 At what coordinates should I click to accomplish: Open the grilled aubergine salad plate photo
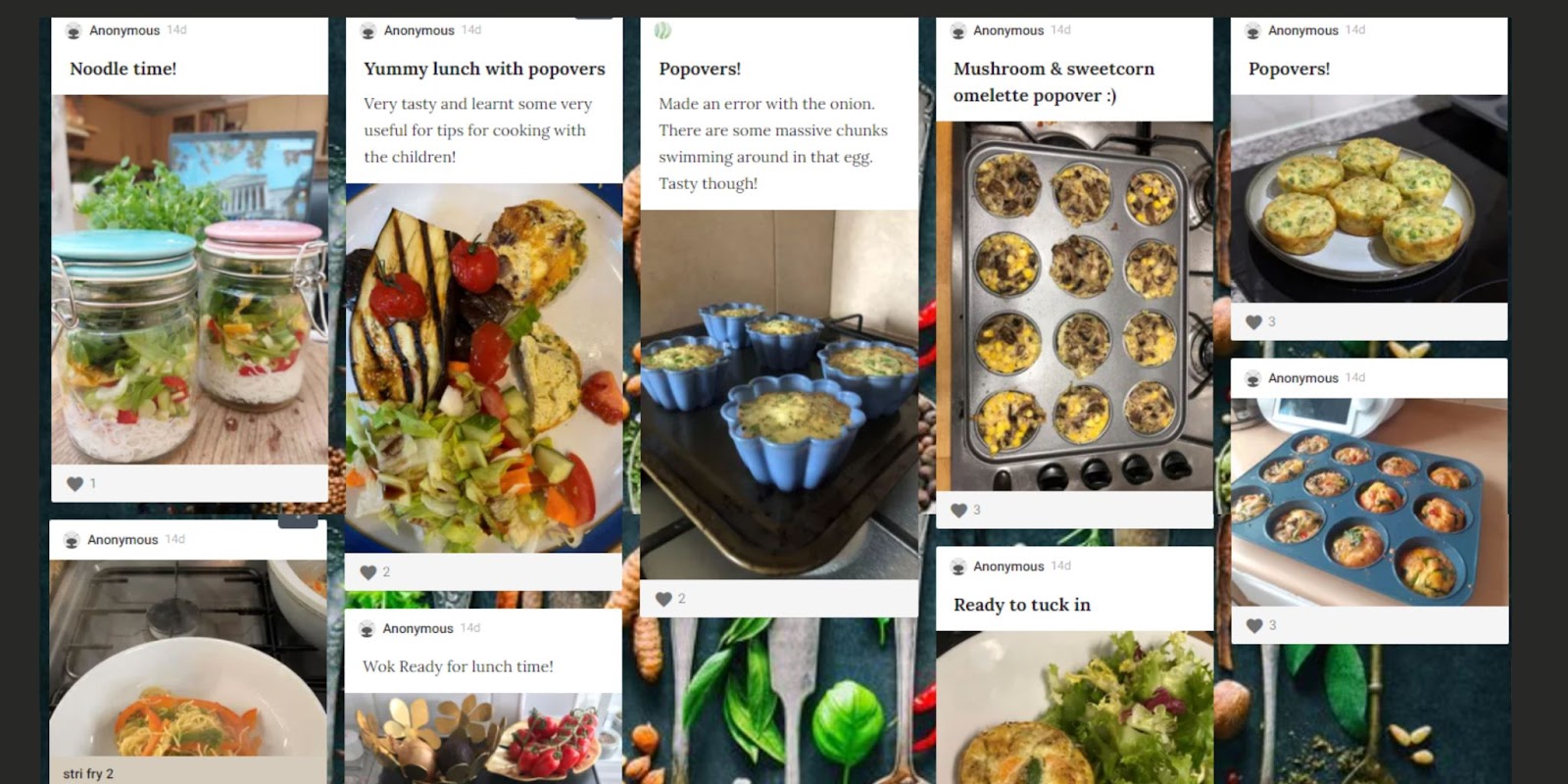484,367
